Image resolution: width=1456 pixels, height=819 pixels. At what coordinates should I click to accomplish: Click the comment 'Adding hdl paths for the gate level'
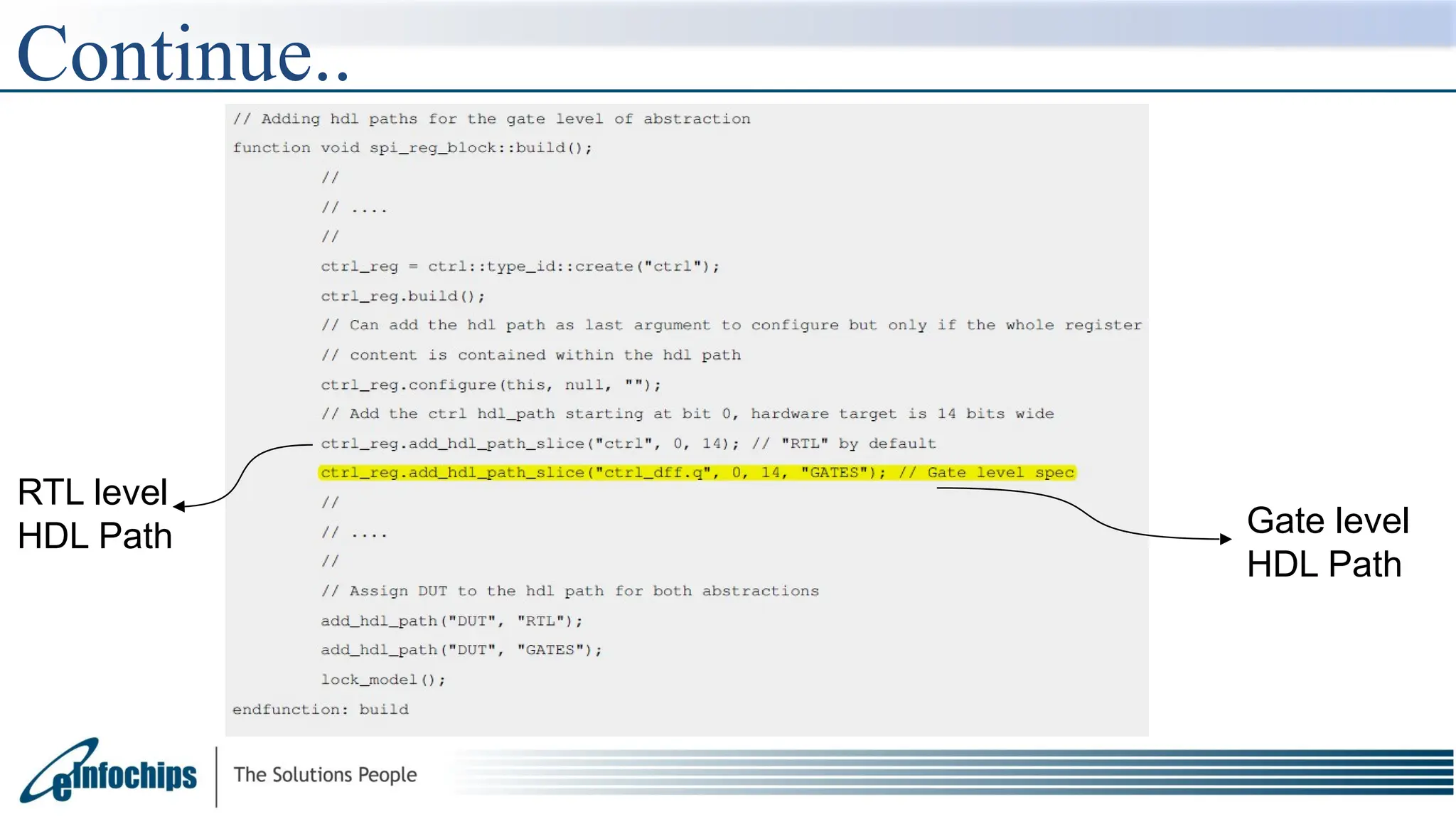[x=491, y=119]
